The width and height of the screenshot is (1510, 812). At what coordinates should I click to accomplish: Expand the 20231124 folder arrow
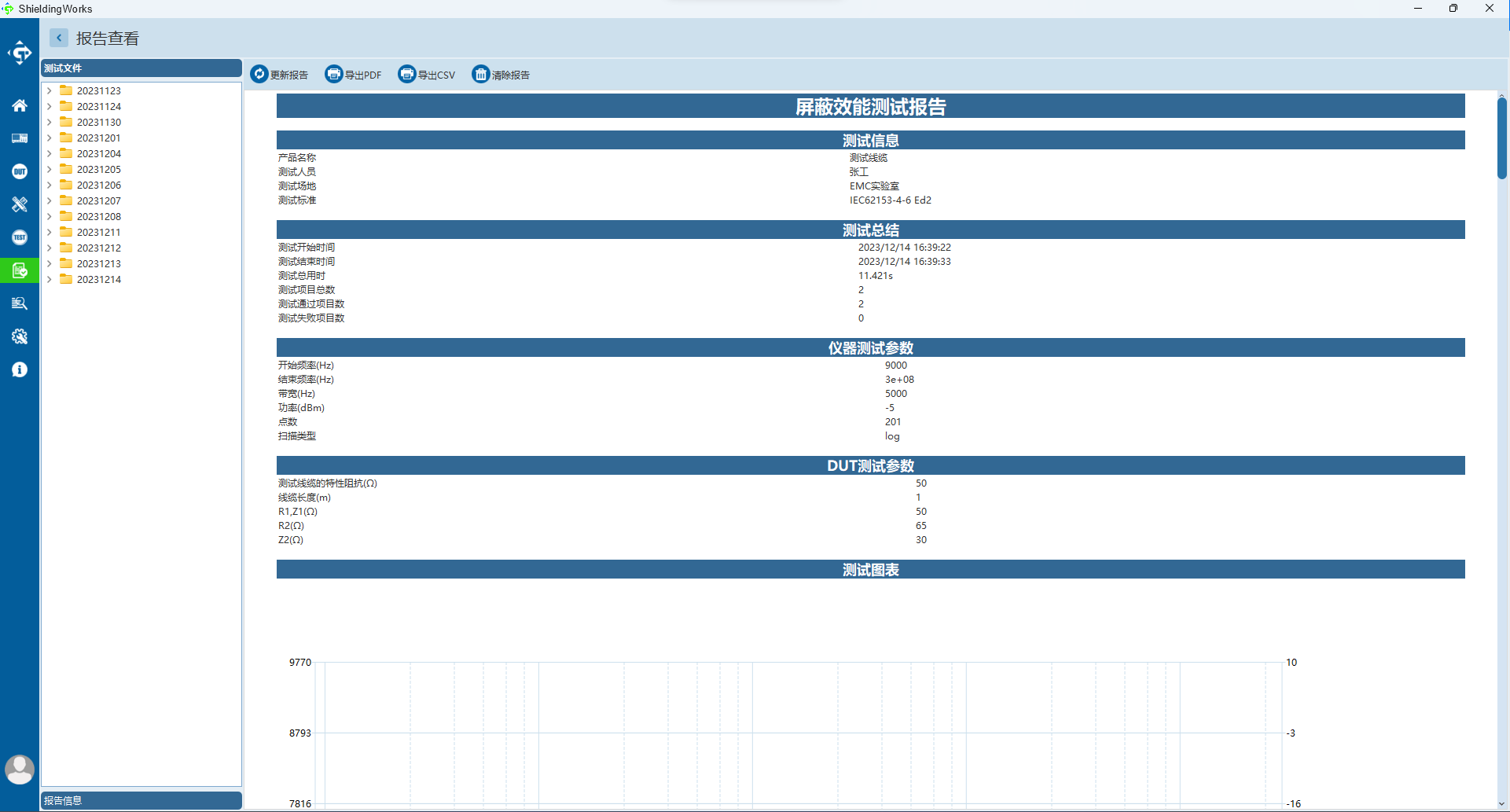(x=50, y=106)
